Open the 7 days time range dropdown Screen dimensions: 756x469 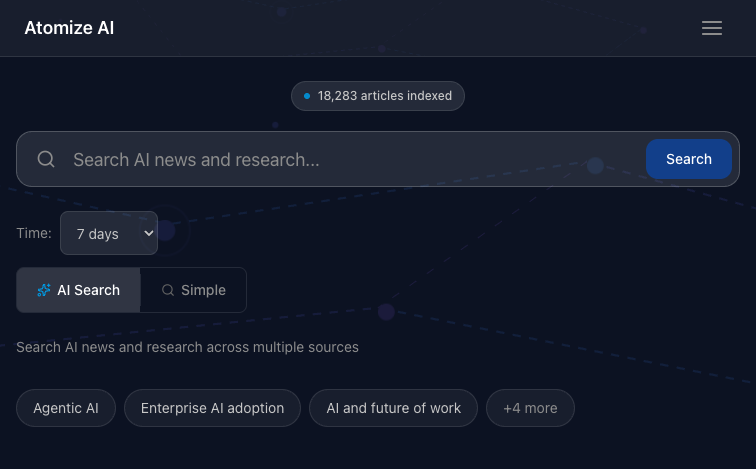coord(108,233)
